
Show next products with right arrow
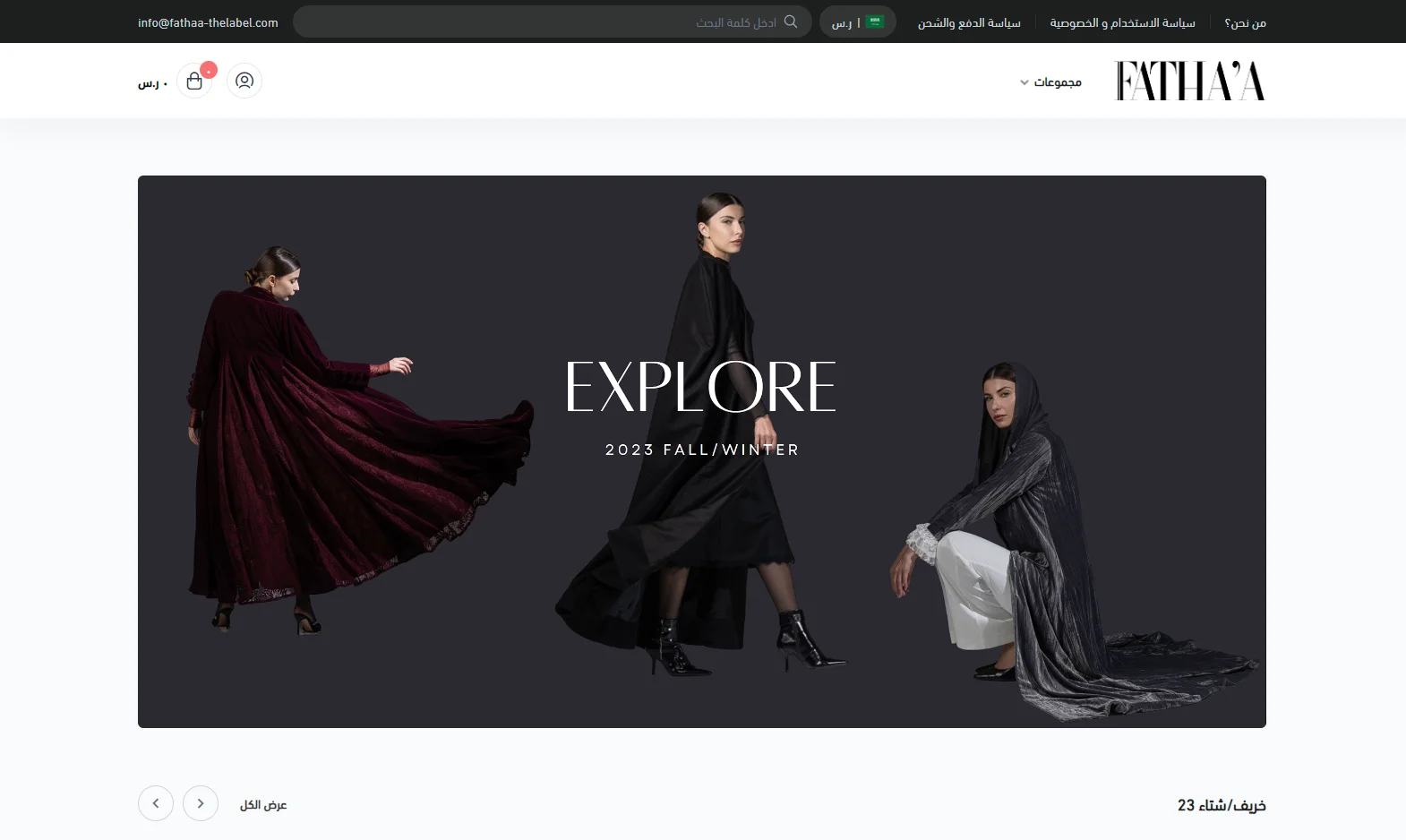click(201, 803)
